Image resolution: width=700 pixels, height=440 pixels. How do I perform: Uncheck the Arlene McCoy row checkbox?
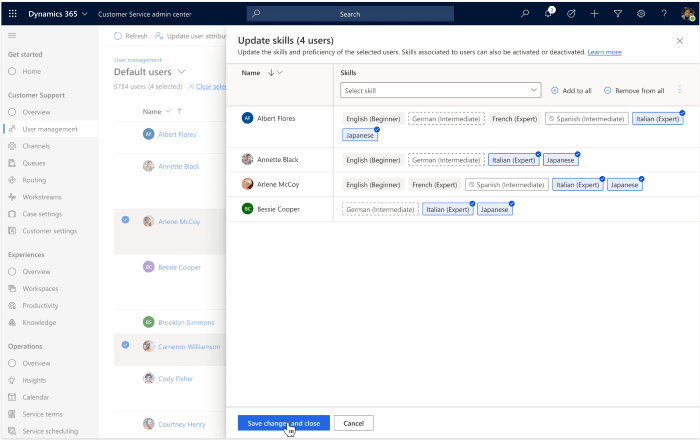pos(125,219)
